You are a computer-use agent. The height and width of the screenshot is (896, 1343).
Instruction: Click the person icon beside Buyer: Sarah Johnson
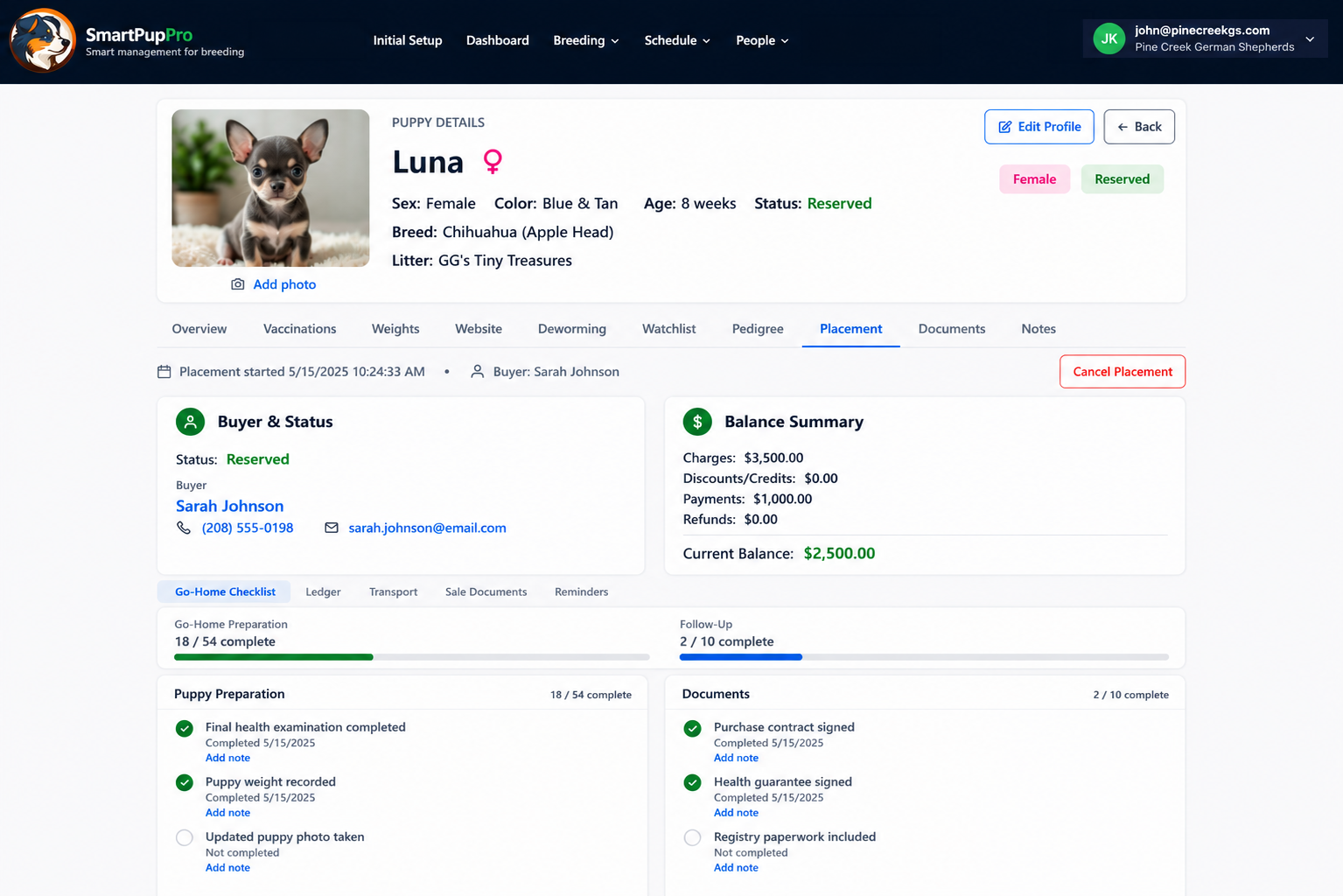pyautogui.click(x=477, y=372)
